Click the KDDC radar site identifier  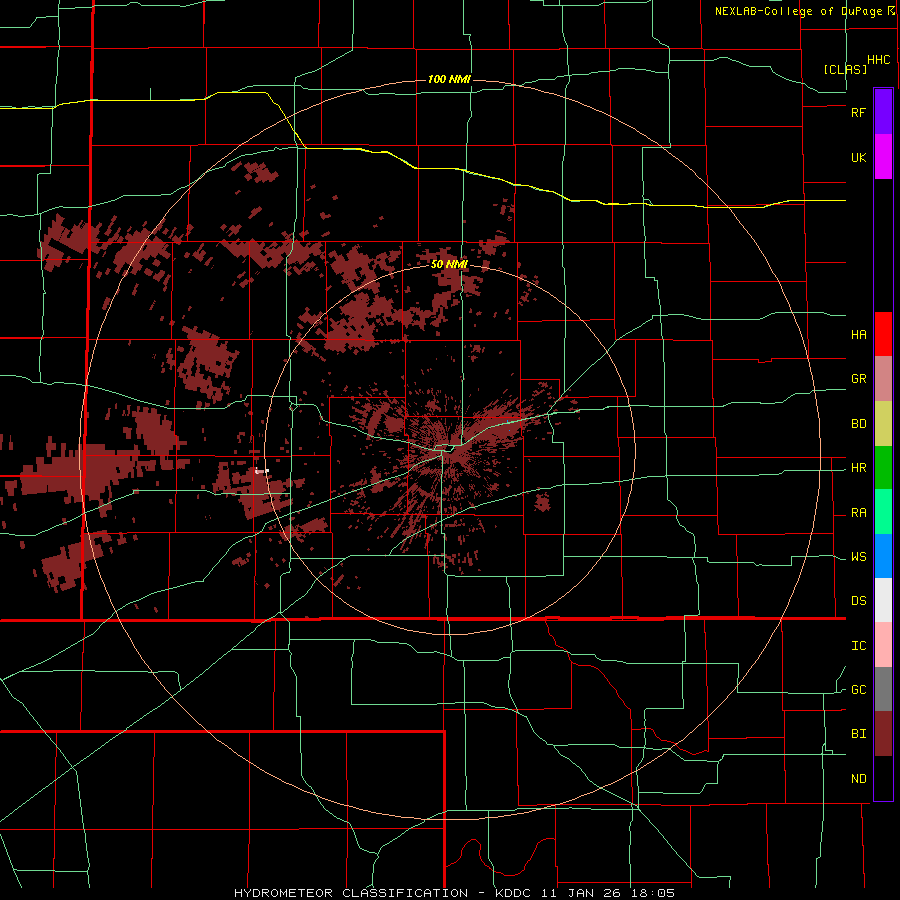(x=514, y=893)
